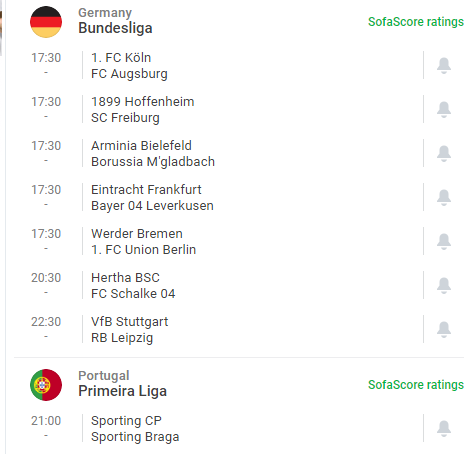
Task: Open the Bundesliga league page
Action: [x=115, y=28]
